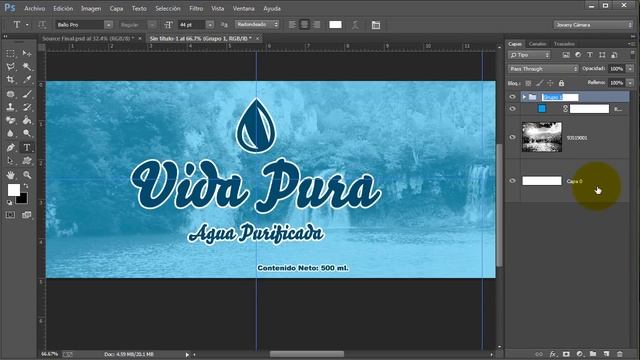Hide the Grupo 1 group
This screenshot has height=360, width=640.
[x=513, y=97]
